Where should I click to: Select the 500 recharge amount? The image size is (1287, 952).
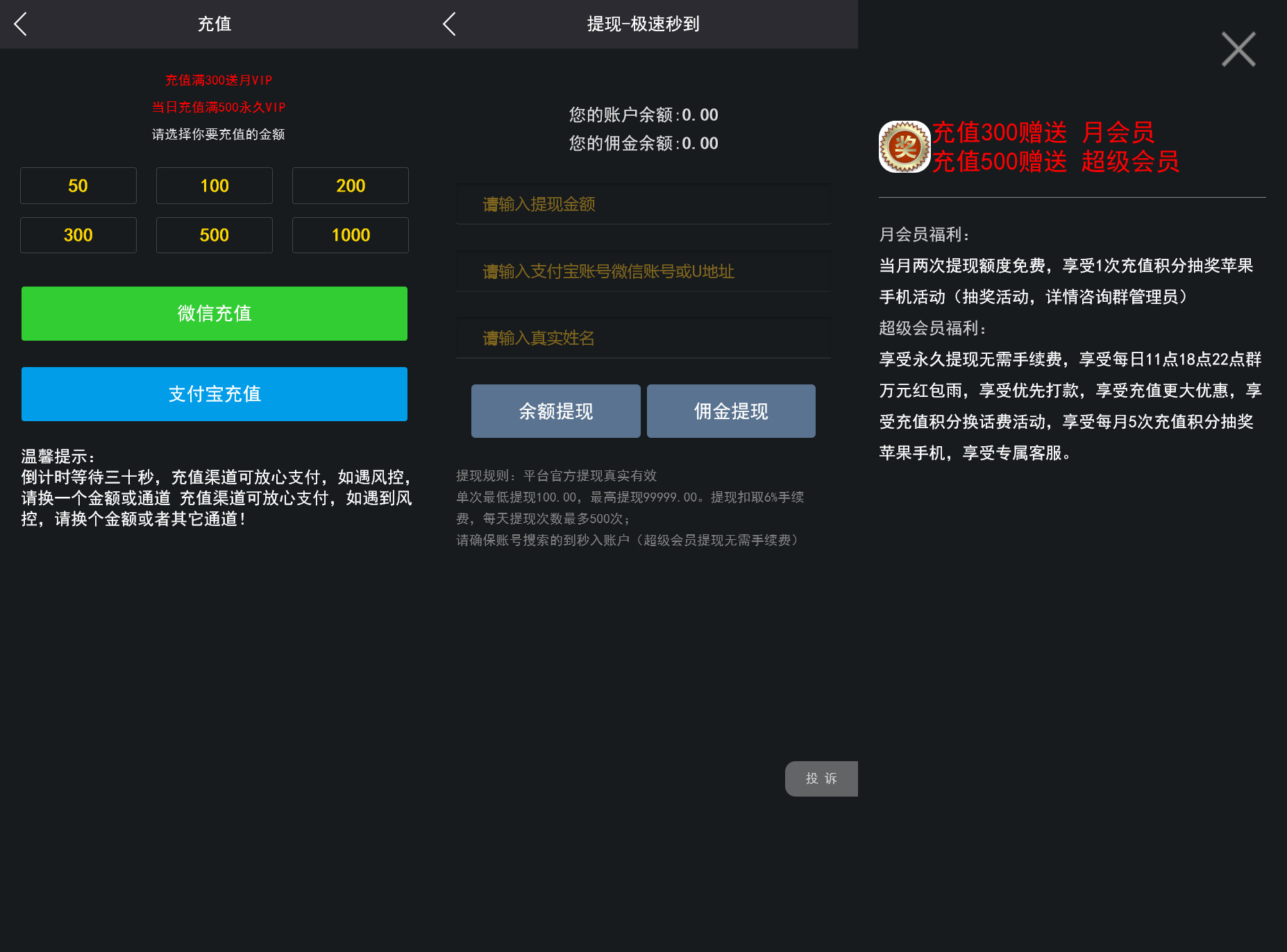tap(214, 235)
